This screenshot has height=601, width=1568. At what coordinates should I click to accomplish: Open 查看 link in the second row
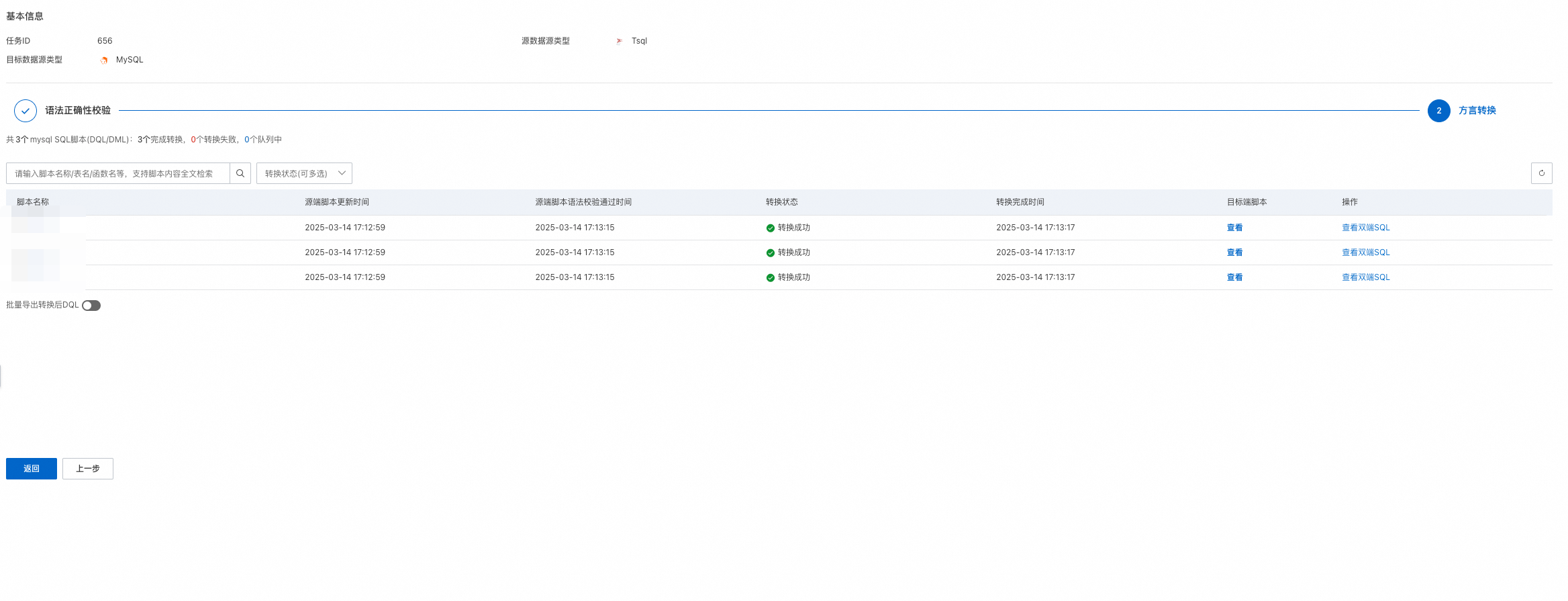tap(1234, 252)
